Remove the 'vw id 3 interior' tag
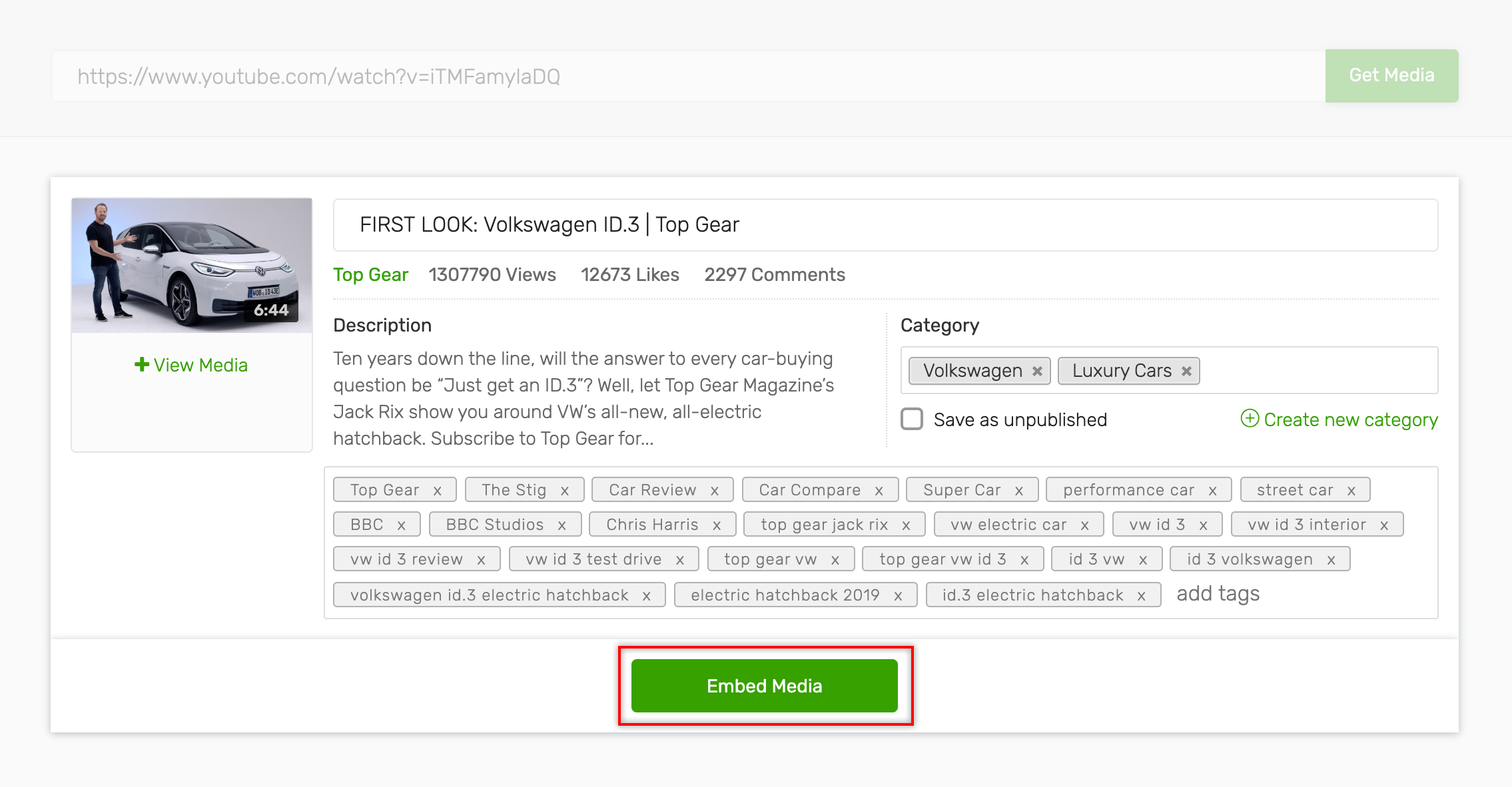1512x787 pixels. click(x=1384, y=525)
